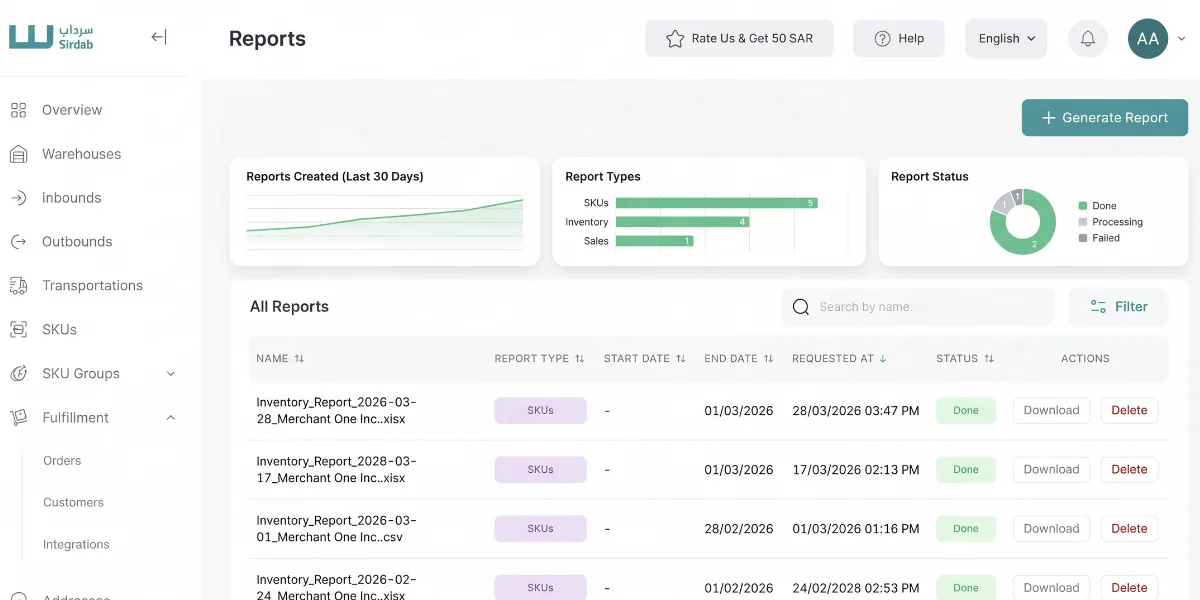This screenshot has width=1200, height=600.
Task: Click the Report Status donut chart
Action: click(1023, 221)
